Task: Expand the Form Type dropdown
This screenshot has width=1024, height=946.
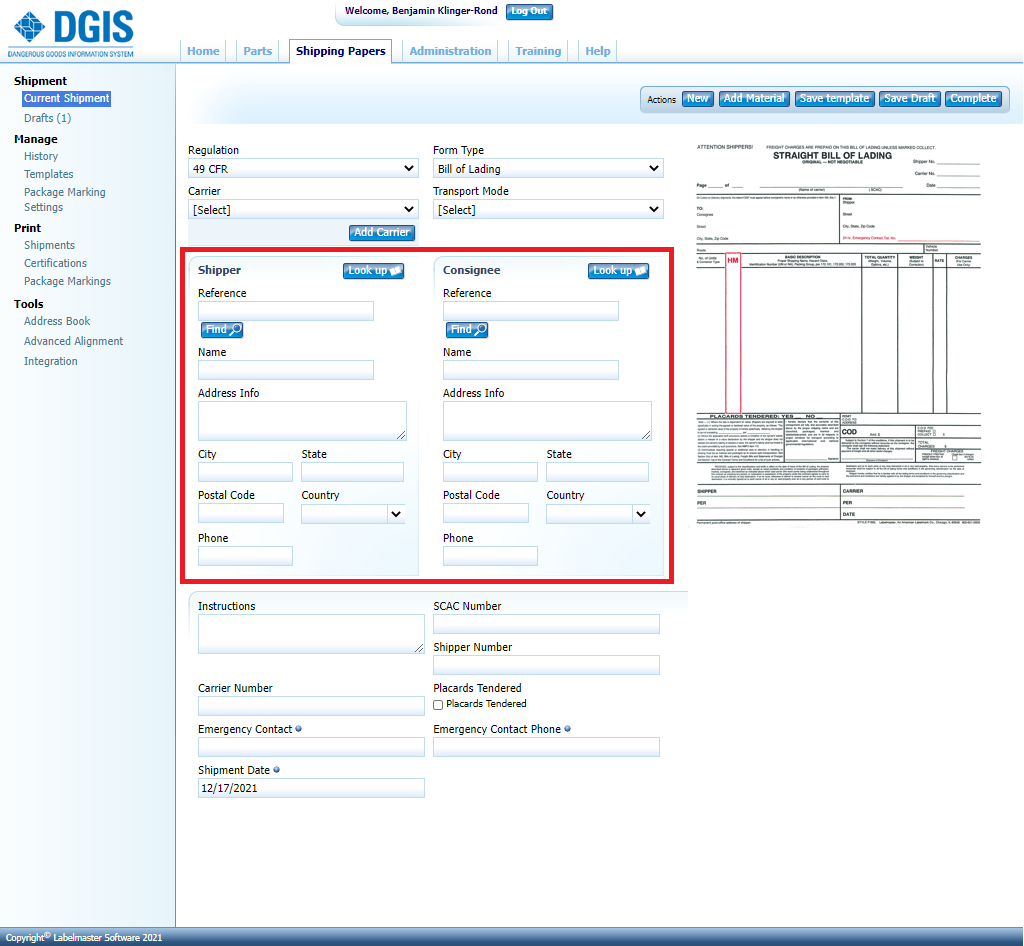Action: coord(547,169)
